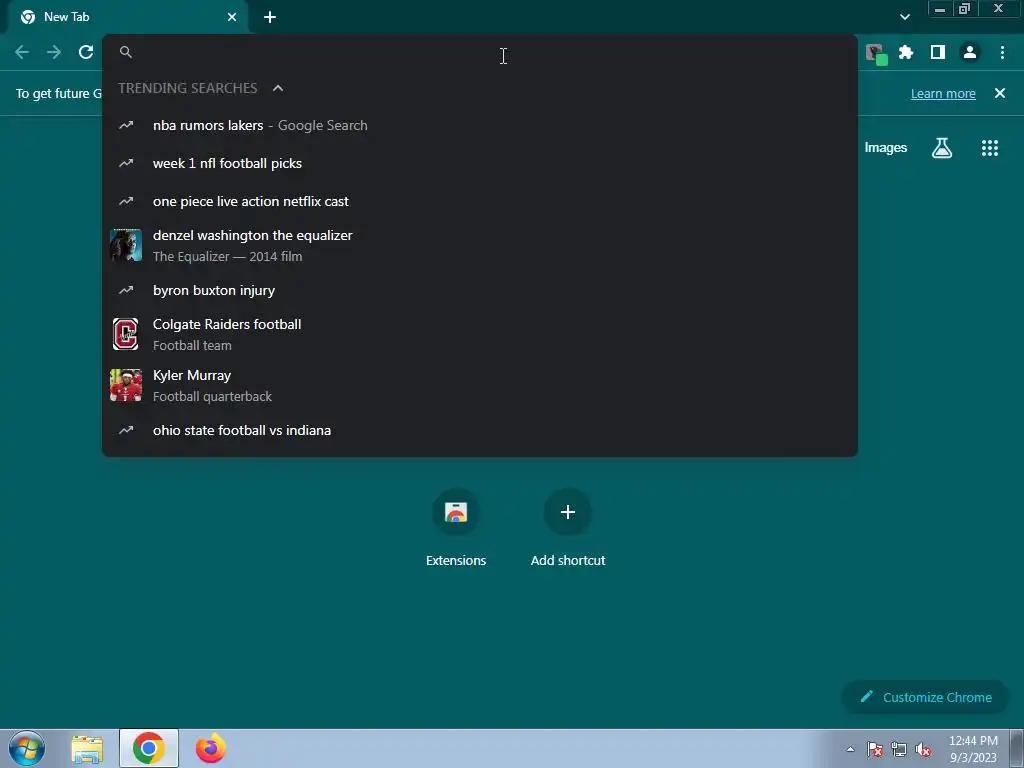Open the network tray icon

pyautogui.click(x=899, y=749)
